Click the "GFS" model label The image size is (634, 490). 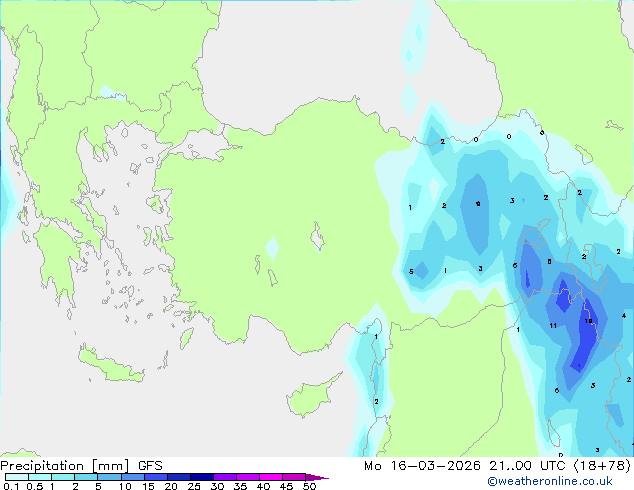(x=150, y=466)
